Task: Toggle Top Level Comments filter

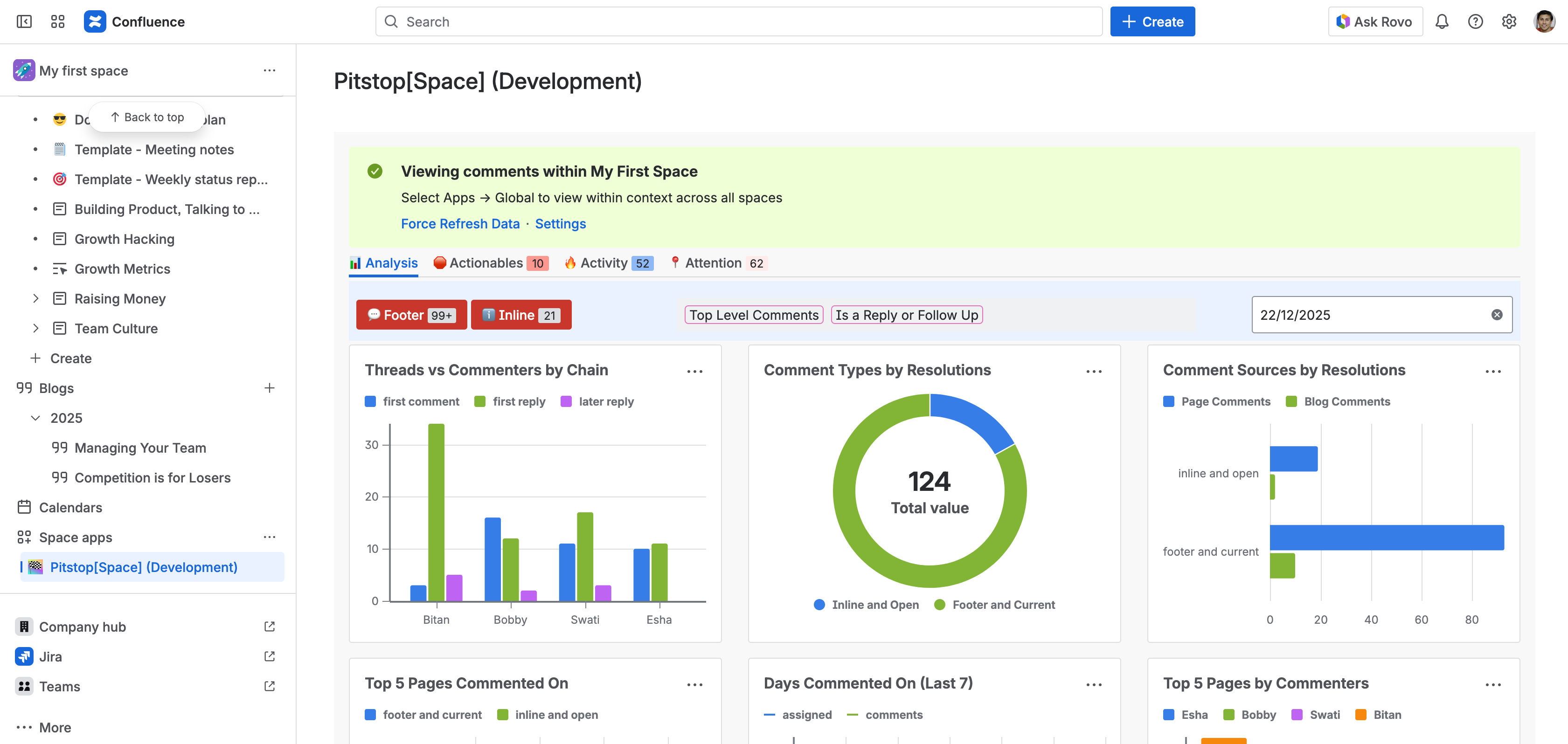Action: 754,315
